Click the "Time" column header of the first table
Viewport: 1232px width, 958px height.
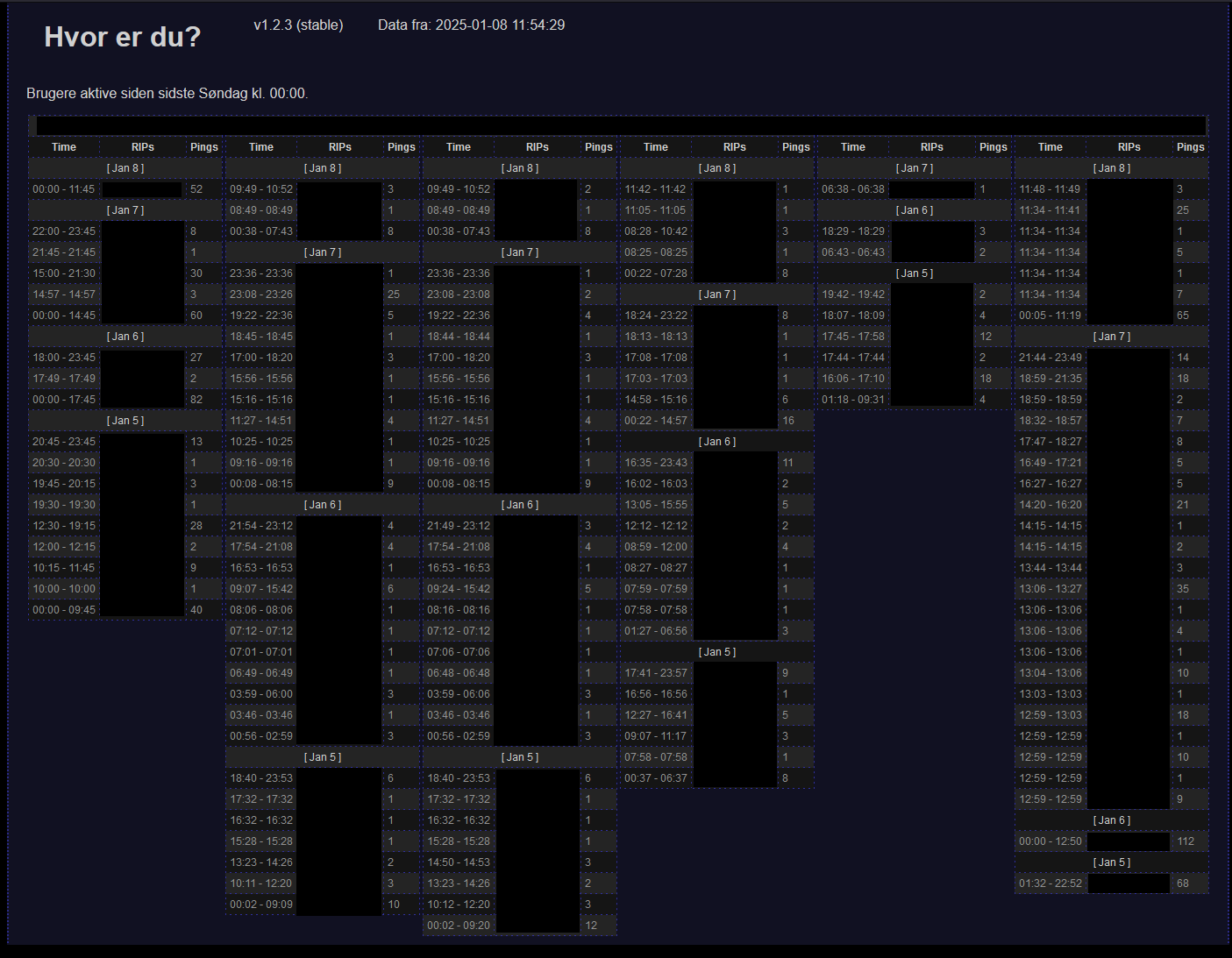tap(63, 146)
